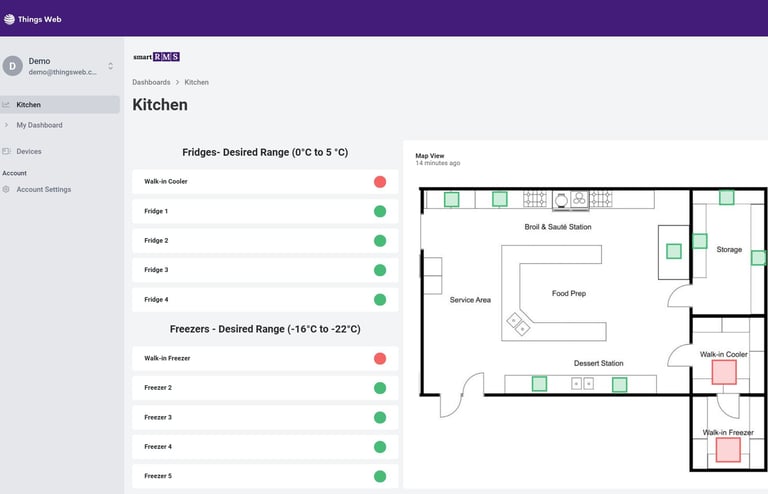Open the Demo account switcher arrows
Screen dimensions: 768x494
111,66
